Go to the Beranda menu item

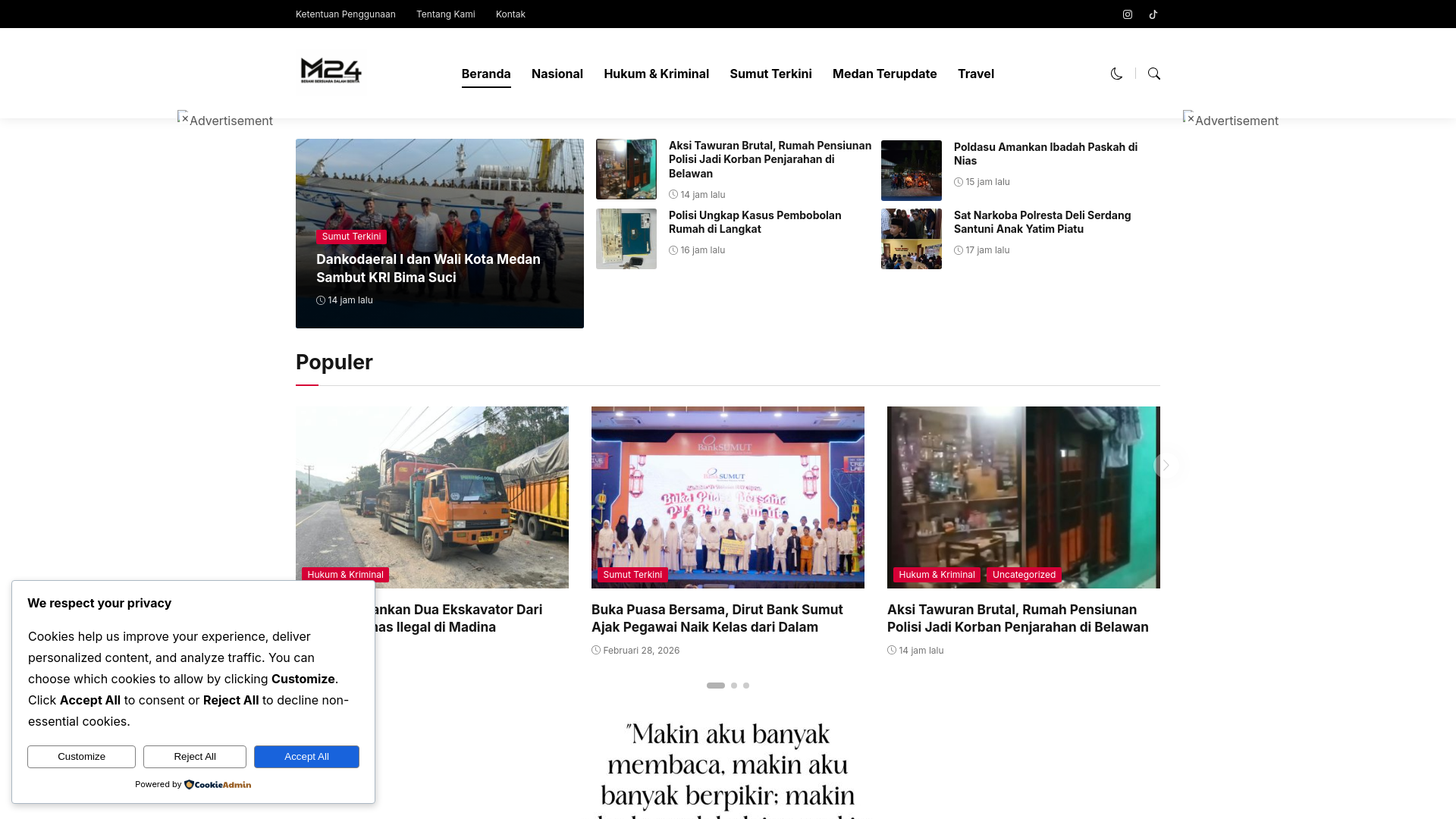[x=486, y=74]
